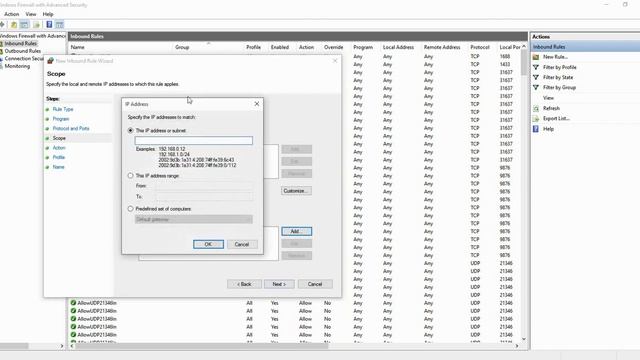Select 'This IP address or subnet' radio

[x=130, y=131]
